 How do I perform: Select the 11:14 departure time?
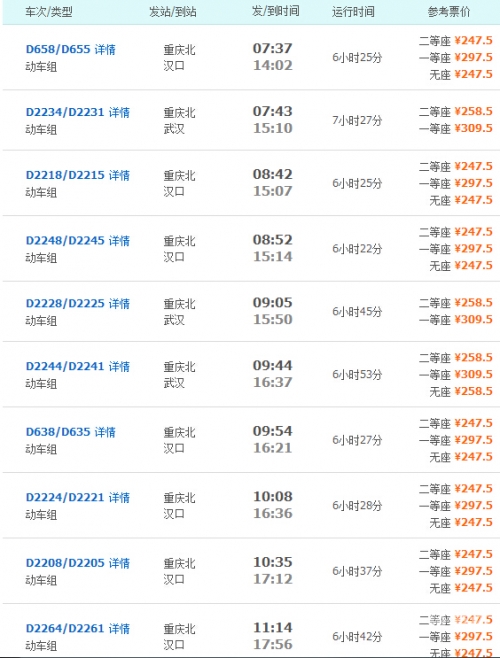tap(272, 627)
